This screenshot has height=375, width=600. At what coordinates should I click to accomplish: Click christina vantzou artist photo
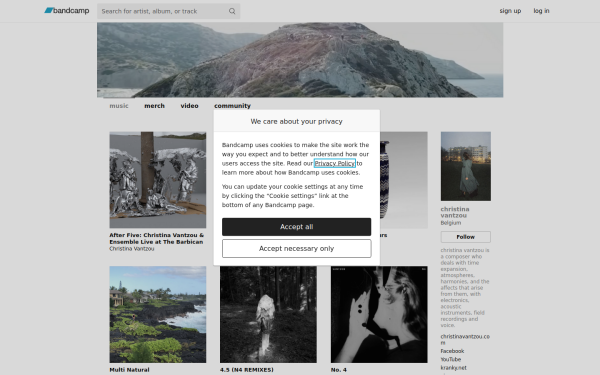(466, 166)
